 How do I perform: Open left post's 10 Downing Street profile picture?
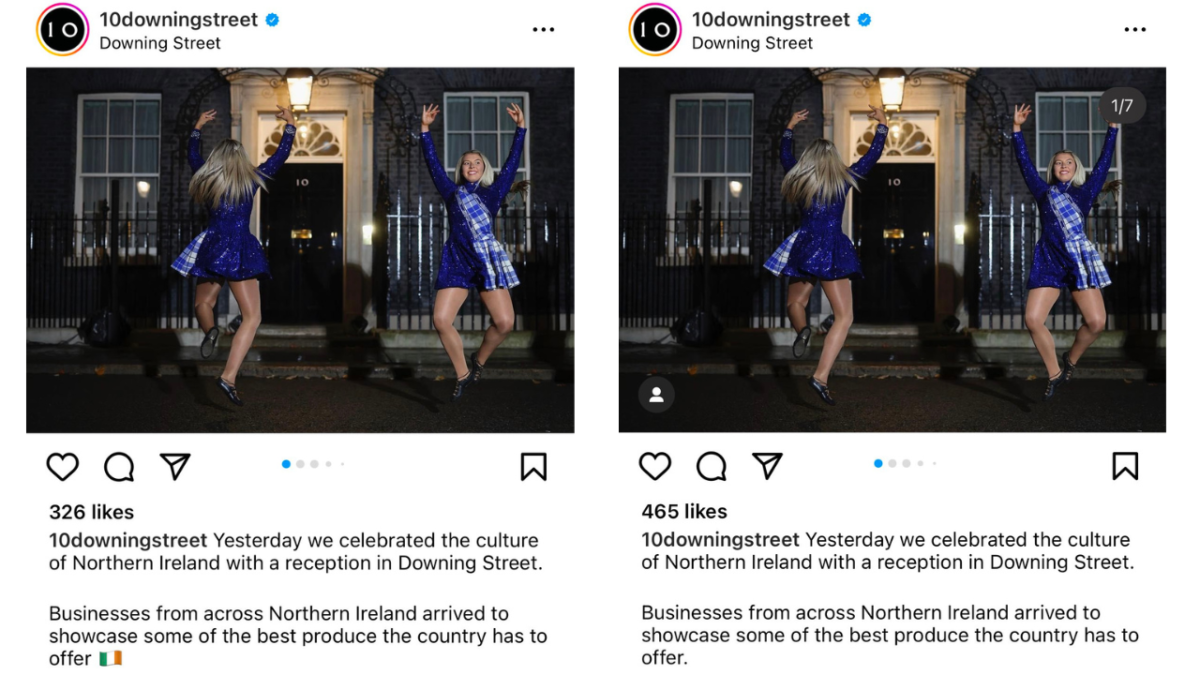pyautogui.click(x=62, y=30)
